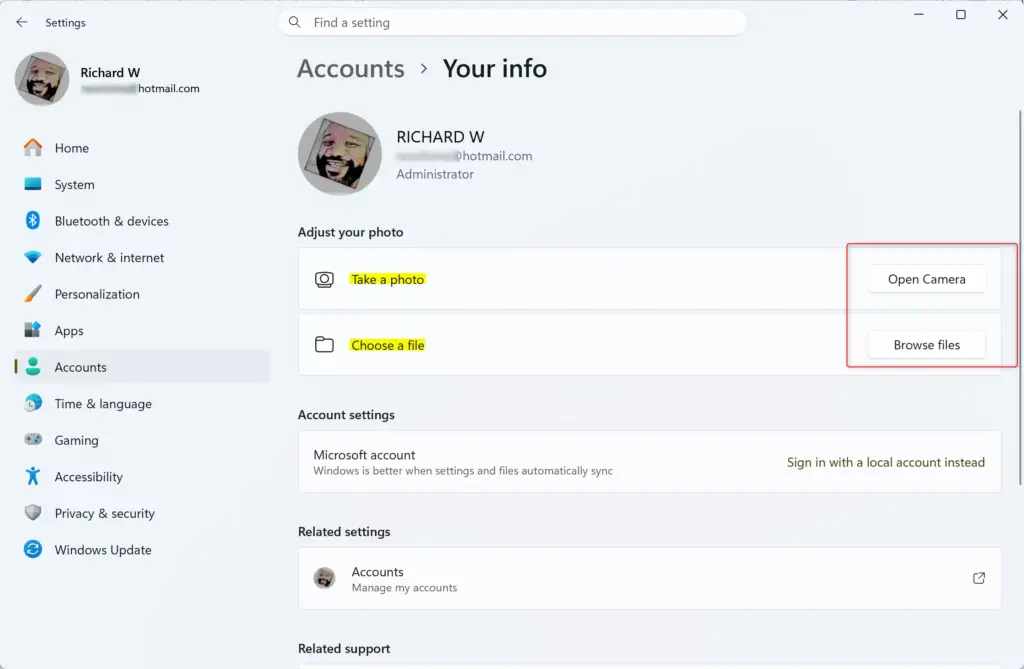
Task: Click the Home house icon
Action: (x=33, y=148)
